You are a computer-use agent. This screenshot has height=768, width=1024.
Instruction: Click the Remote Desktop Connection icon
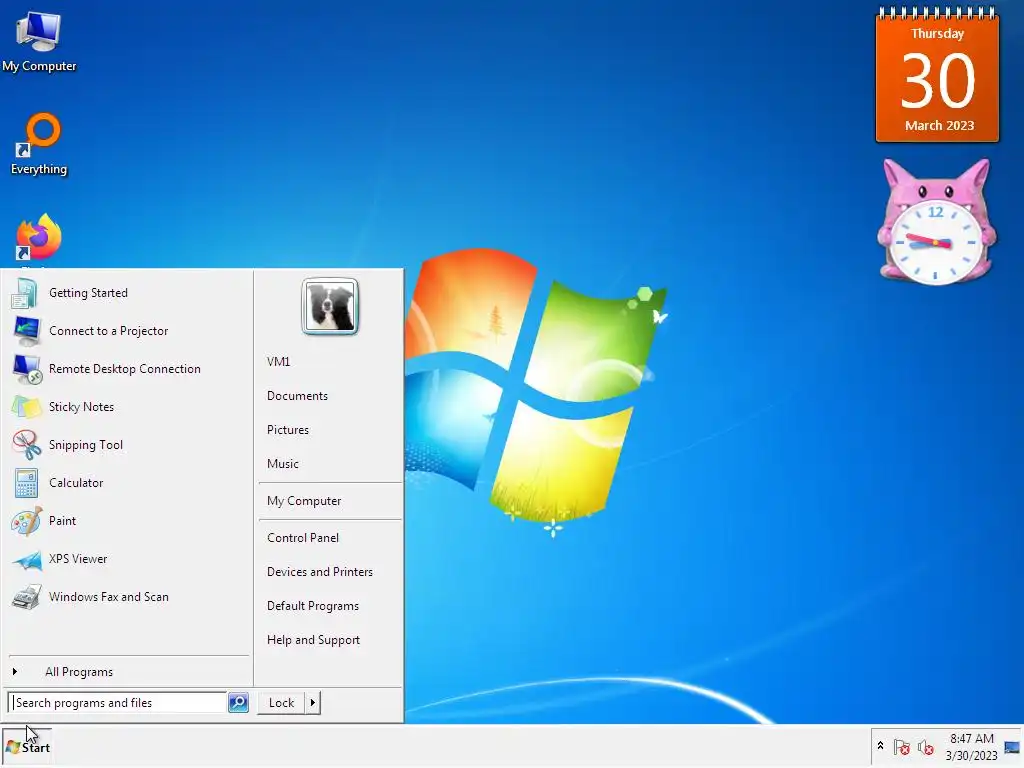(27, 369)
